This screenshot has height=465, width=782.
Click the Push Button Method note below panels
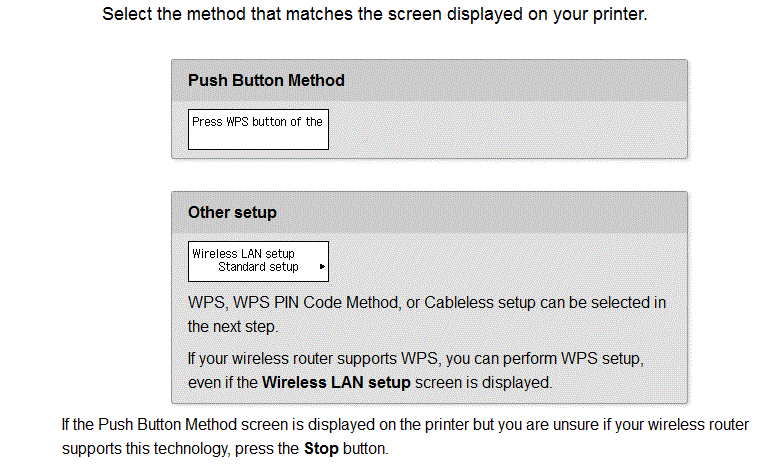point(405,436)
